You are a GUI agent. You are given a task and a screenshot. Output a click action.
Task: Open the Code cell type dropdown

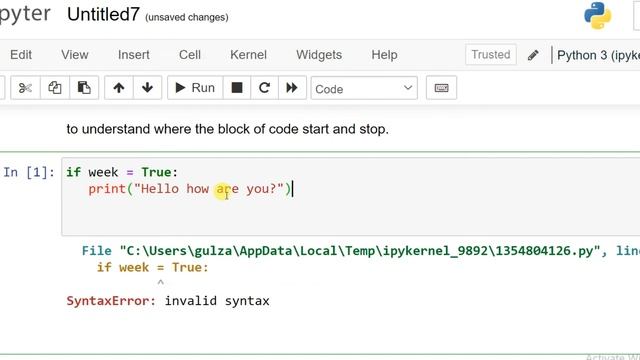(x=364, y=88)
